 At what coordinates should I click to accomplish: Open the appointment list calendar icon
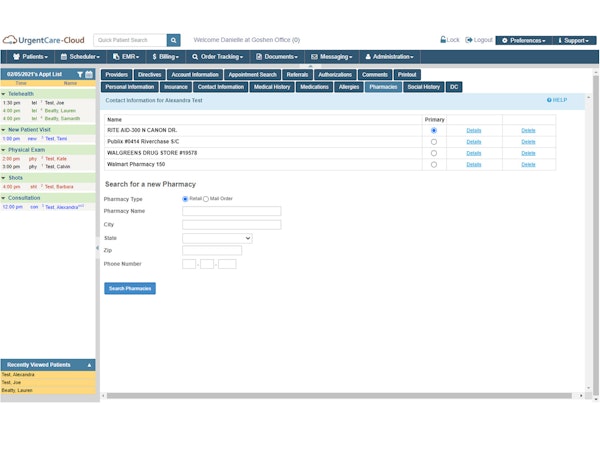89,75
